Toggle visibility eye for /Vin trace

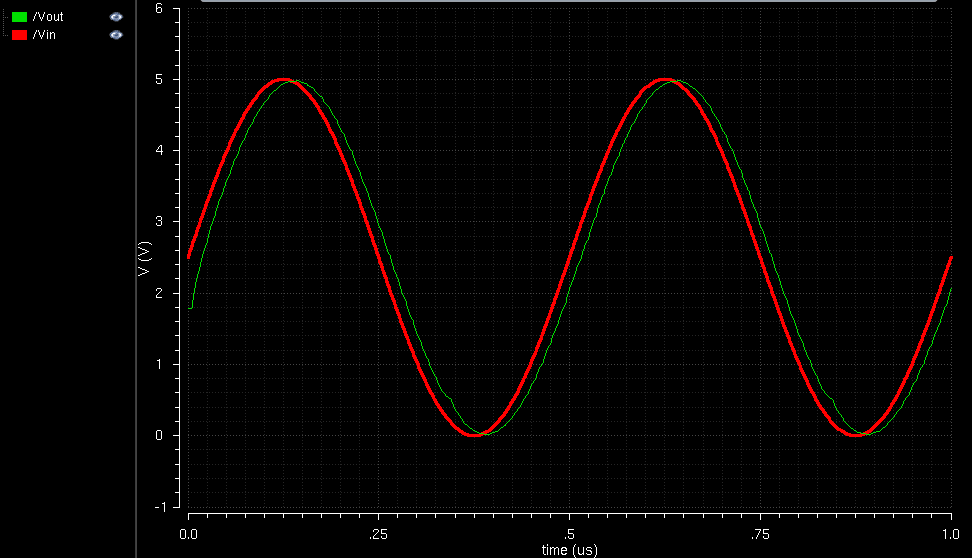116,35
